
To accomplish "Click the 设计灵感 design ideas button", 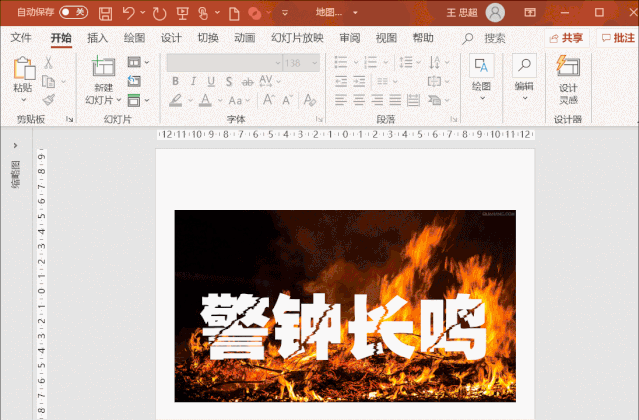I will (x=568, y=80).
